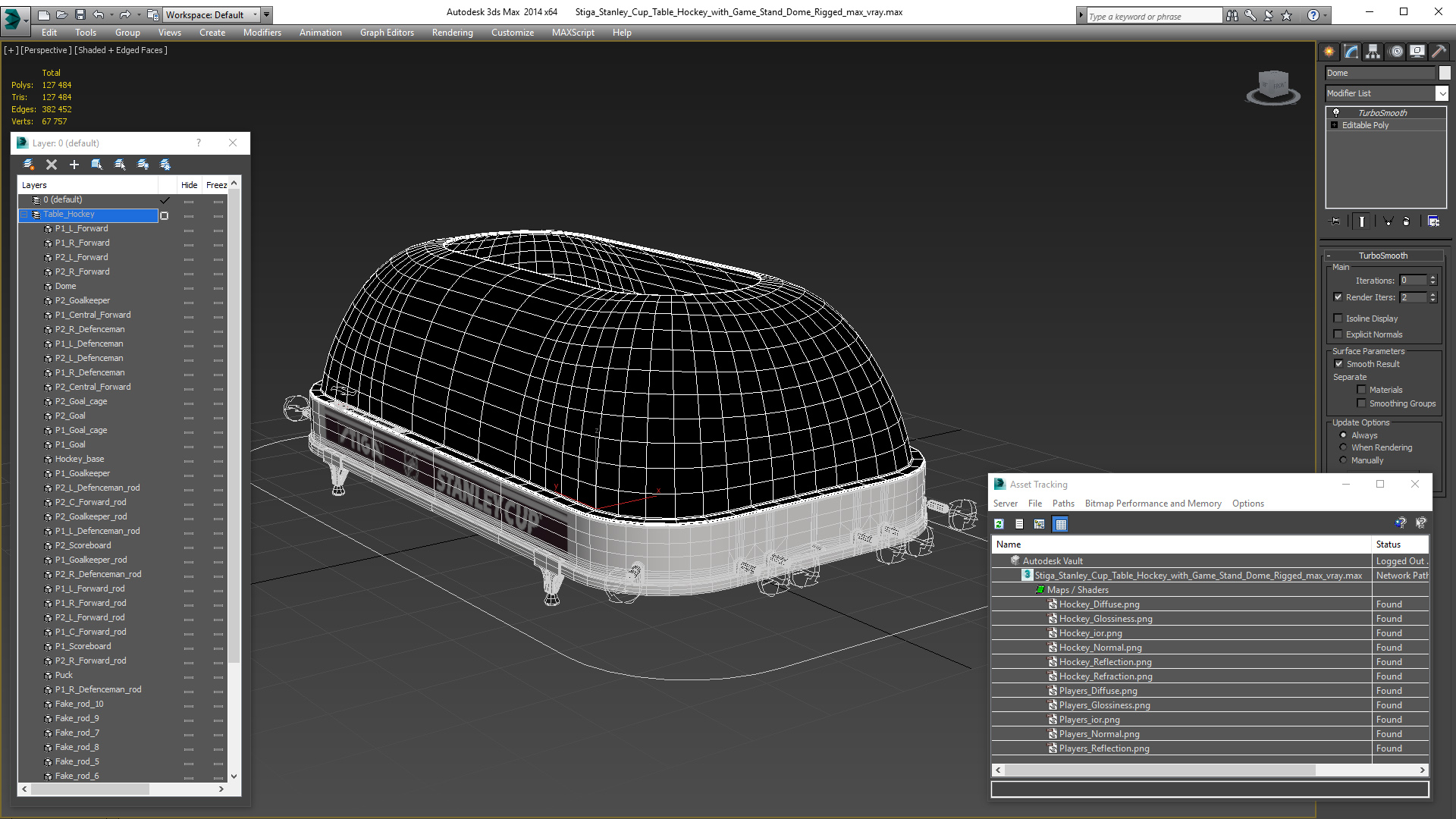Image resolution: width=1456 pixels, height=819 pixels.
Task: Open the Help icon dropdown in title bar
Action: pos(1326,15)
